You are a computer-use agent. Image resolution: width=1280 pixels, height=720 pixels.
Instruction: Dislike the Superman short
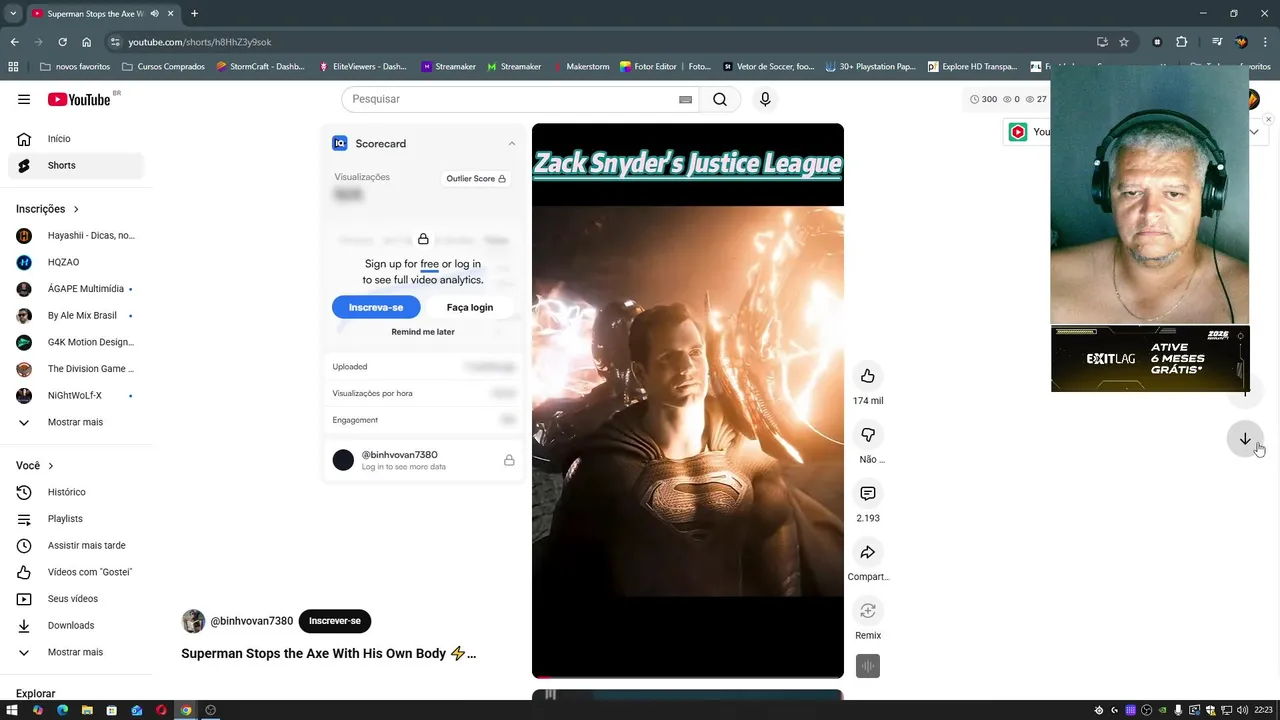pos(868,435)
